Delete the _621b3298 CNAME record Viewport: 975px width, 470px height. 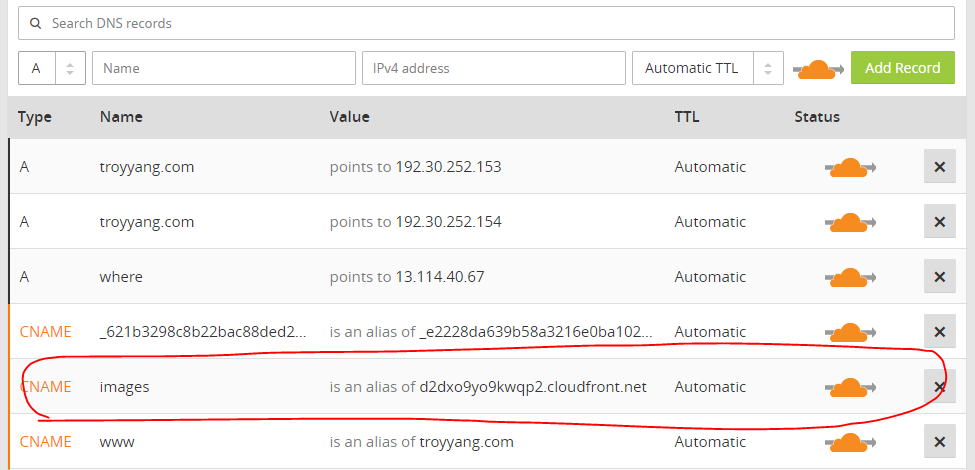point(939,332)
